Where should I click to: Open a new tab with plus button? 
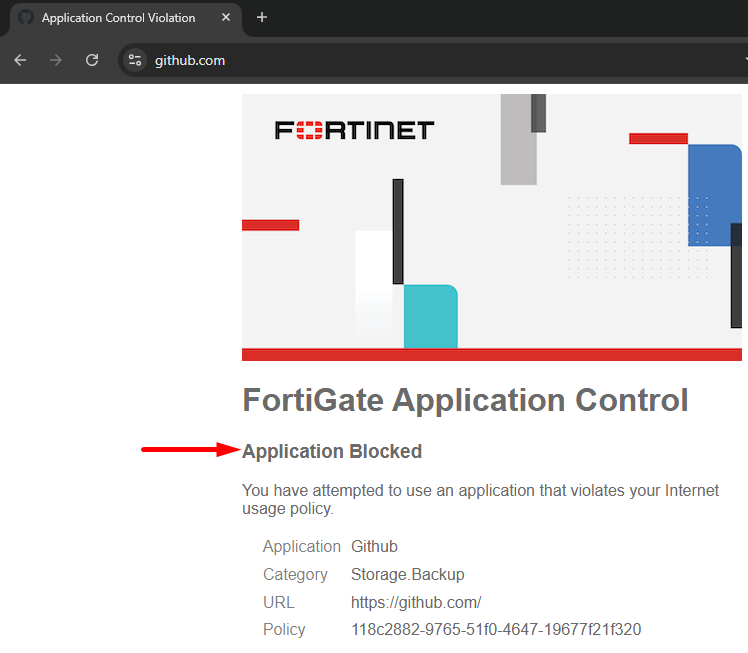pos(262,18)
